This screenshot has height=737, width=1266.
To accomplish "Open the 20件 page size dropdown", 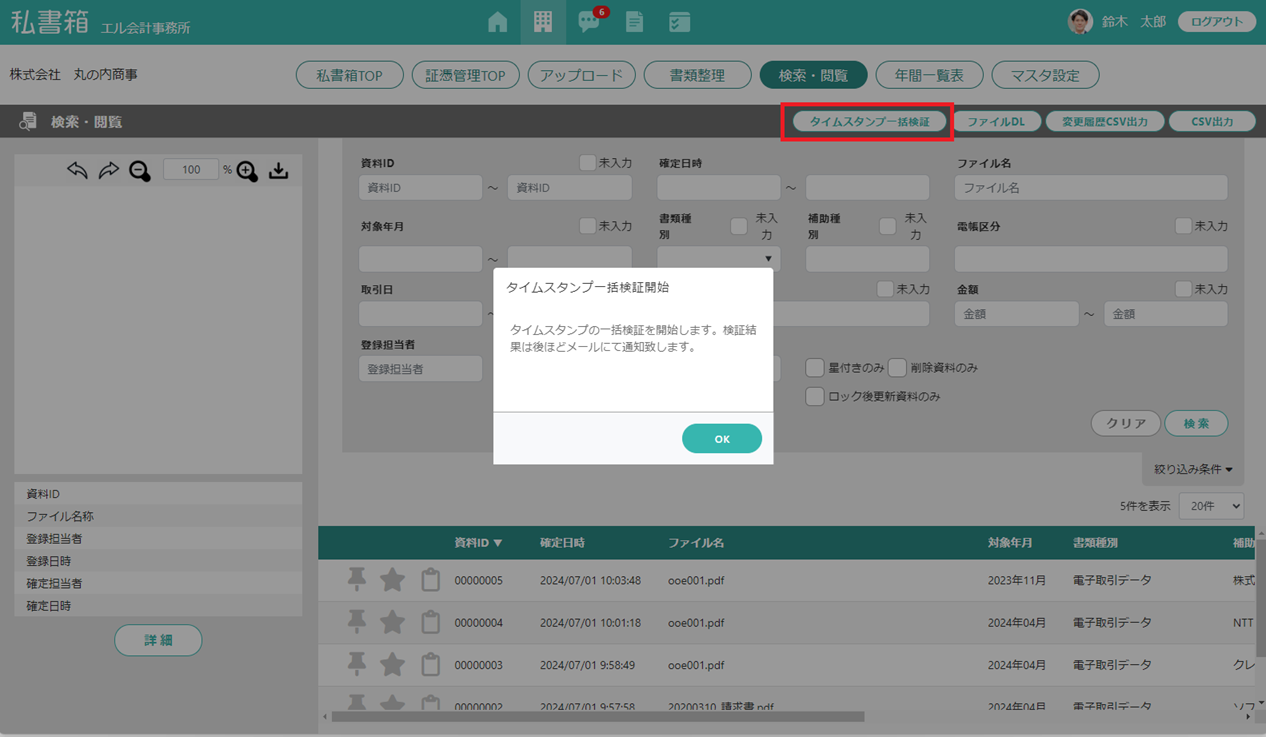I will [1211, 506].
